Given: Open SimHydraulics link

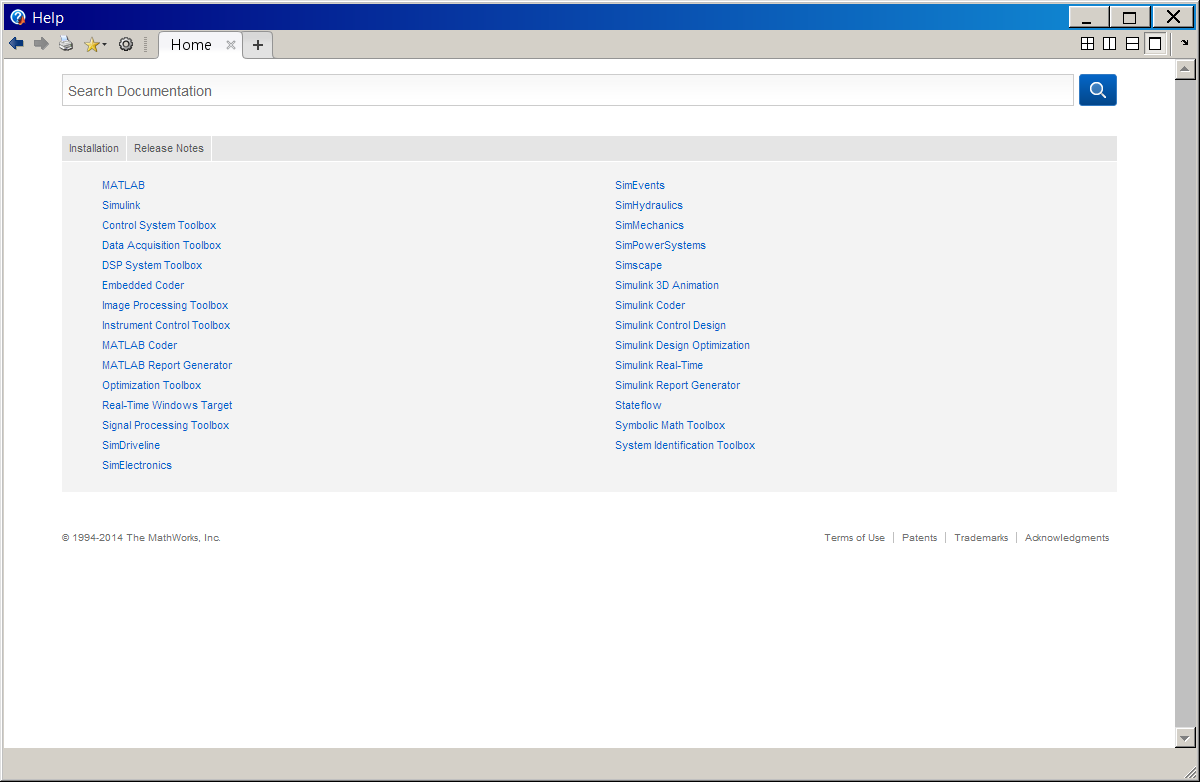Looking at the screenshot, I should click(649, 205).
